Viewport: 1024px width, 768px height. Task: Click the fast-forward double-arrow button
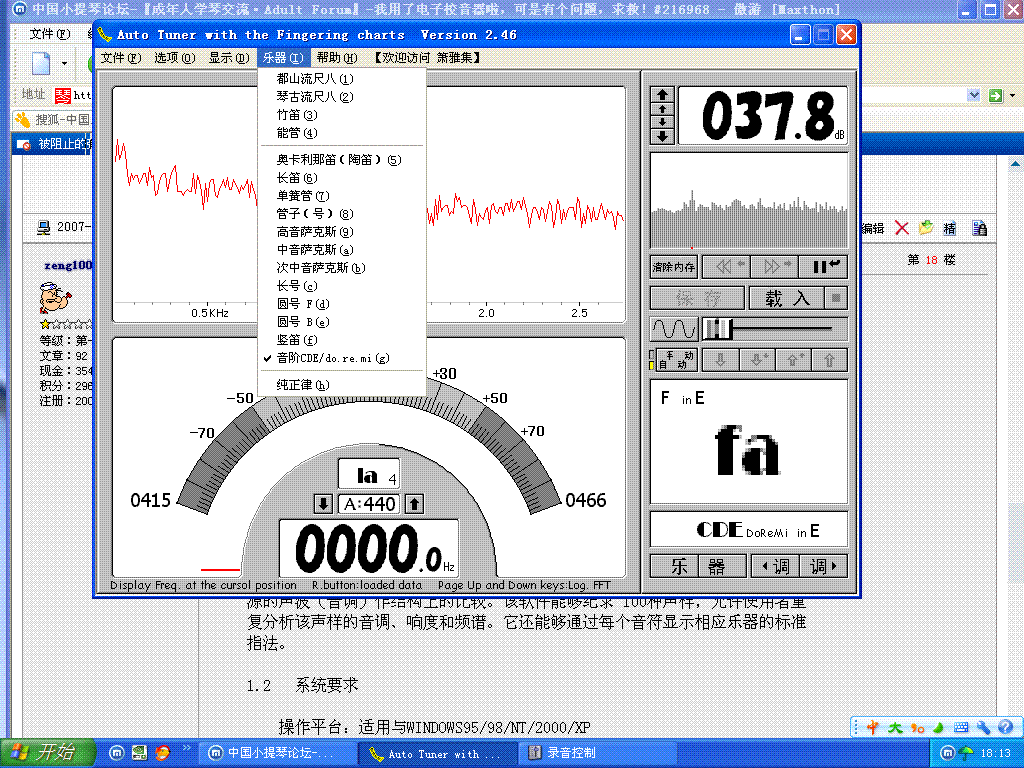[776, 266]
